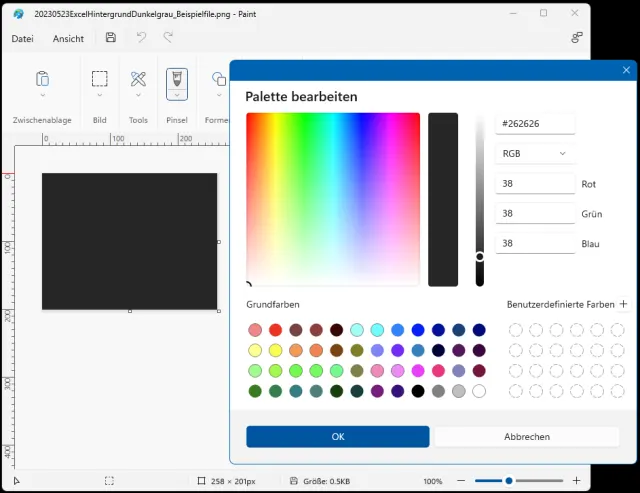Add a custom color with plus icon
Viewport: 640px width, 493px height.
click(x=623, y=304)
